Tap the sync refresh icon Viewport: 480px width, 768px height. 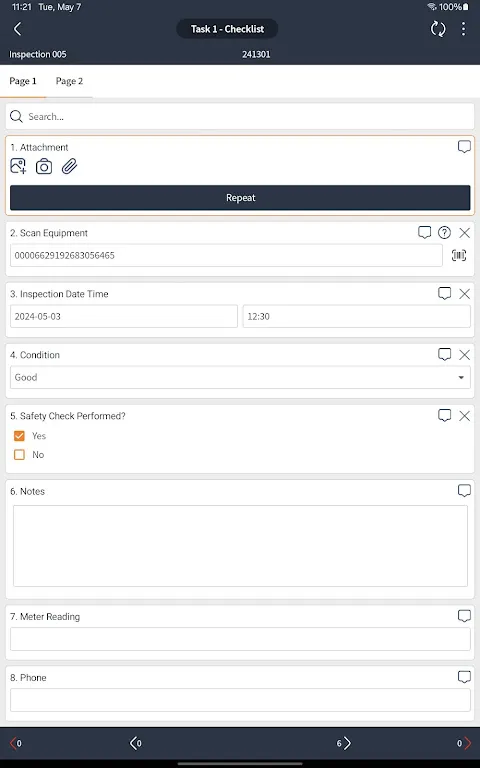pos(438,29)
